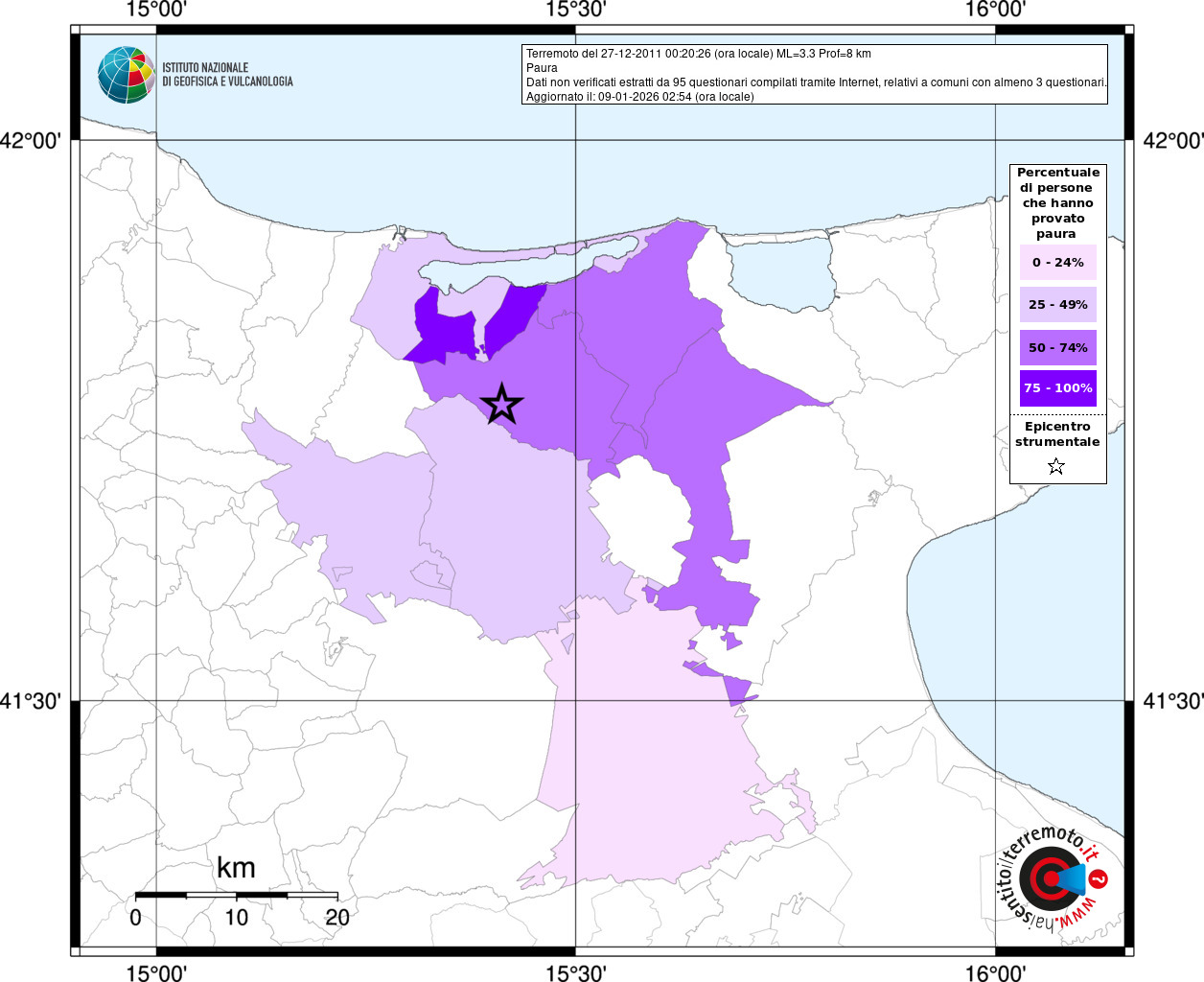This screenshot has height=982, width=1204.
Task: Click the 'Epicentro strumentale' legend label
Action: click(x=1057, y=434)
